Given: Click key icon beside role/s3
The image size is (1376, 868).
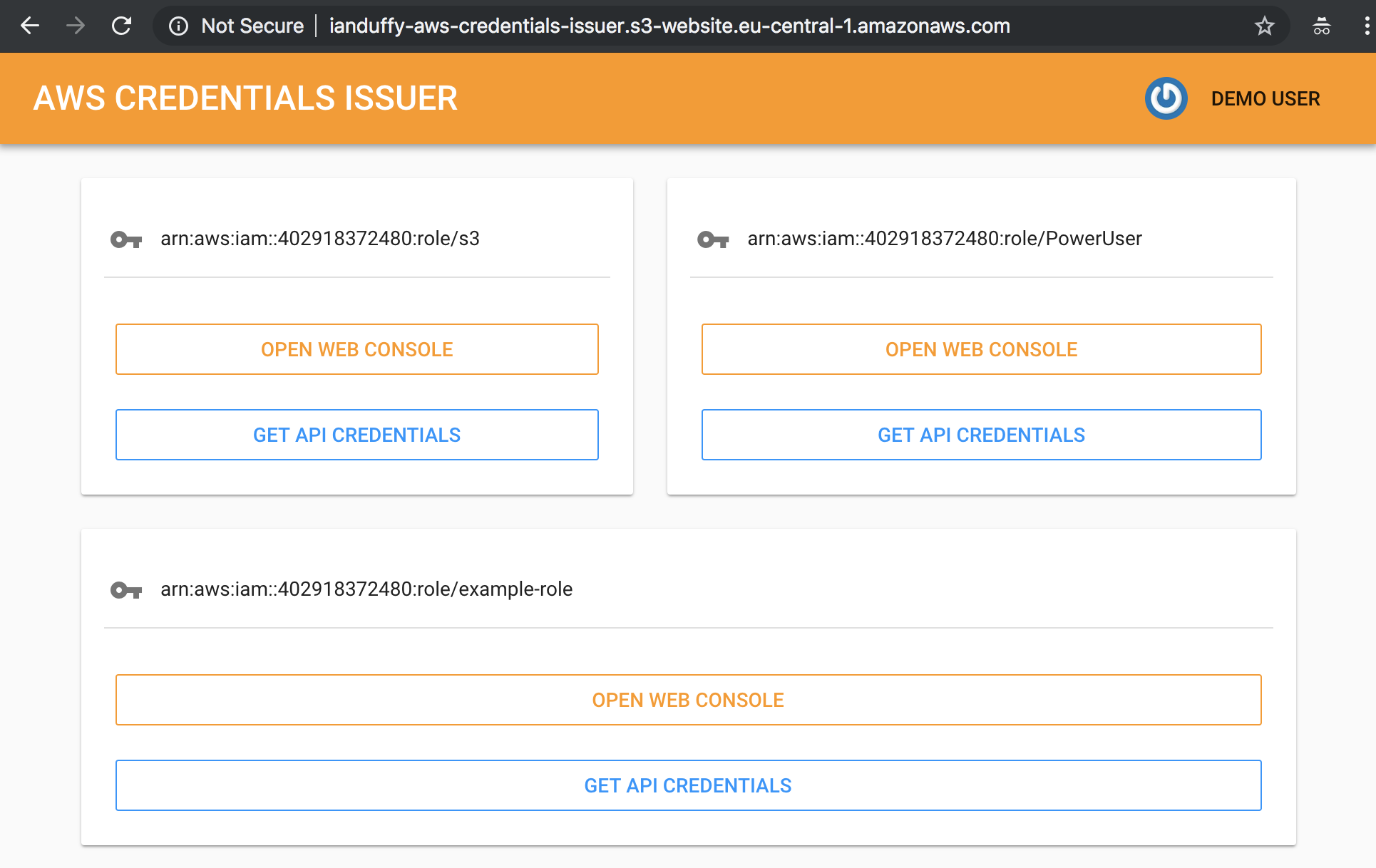Looking at the screenshot, I should (126, 239).
